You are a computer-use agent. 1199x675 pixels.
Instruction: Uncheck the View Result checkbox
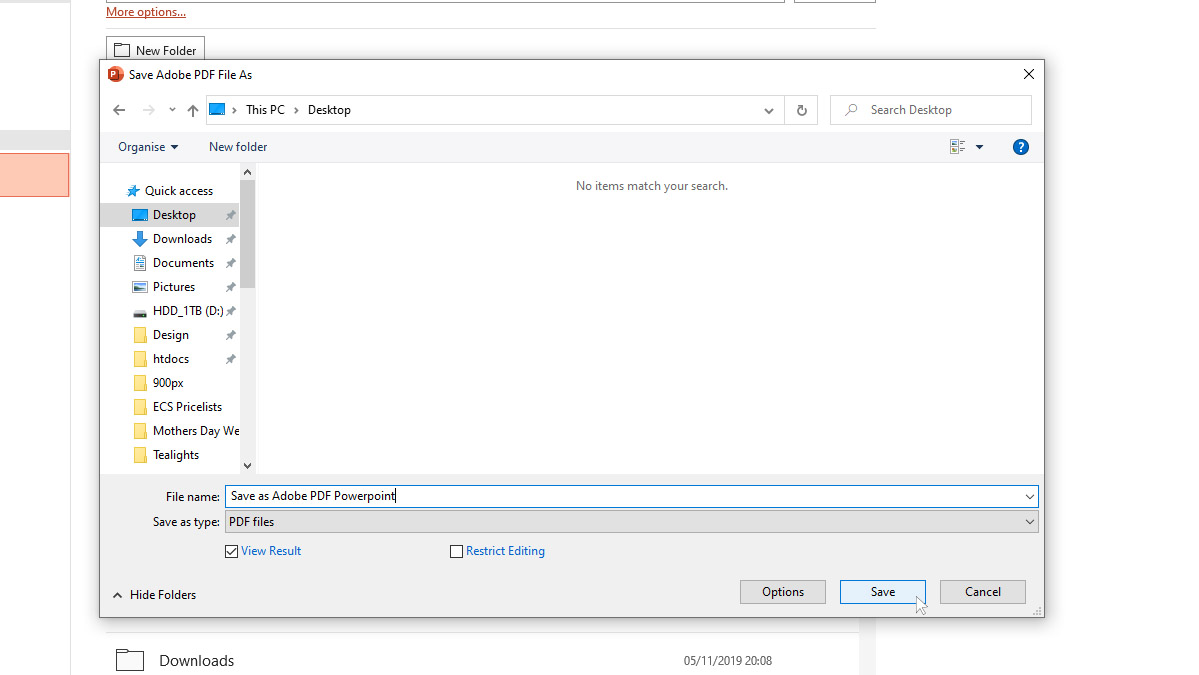(x=231, y=551)
